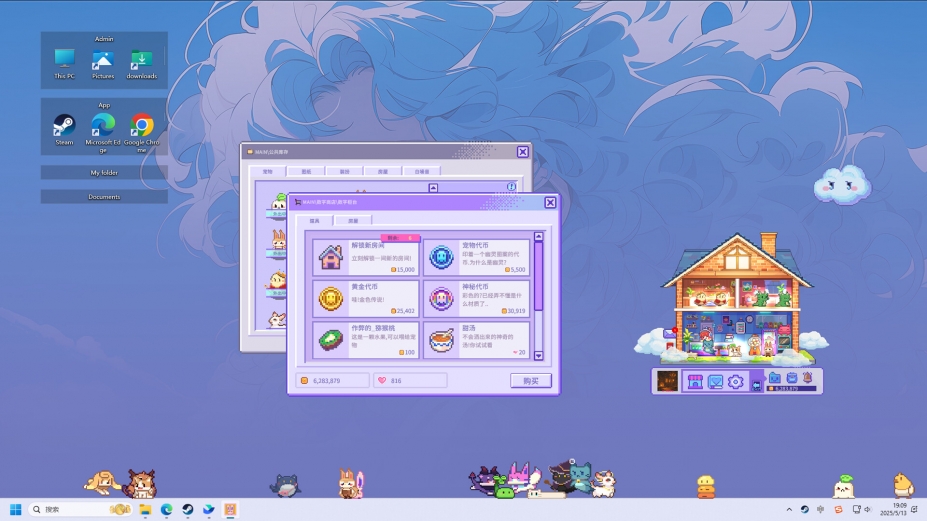Viewport: 927px width, 521px height.
Task: Switch to the 宠物 tab in back window
Action: click(267, 172)
